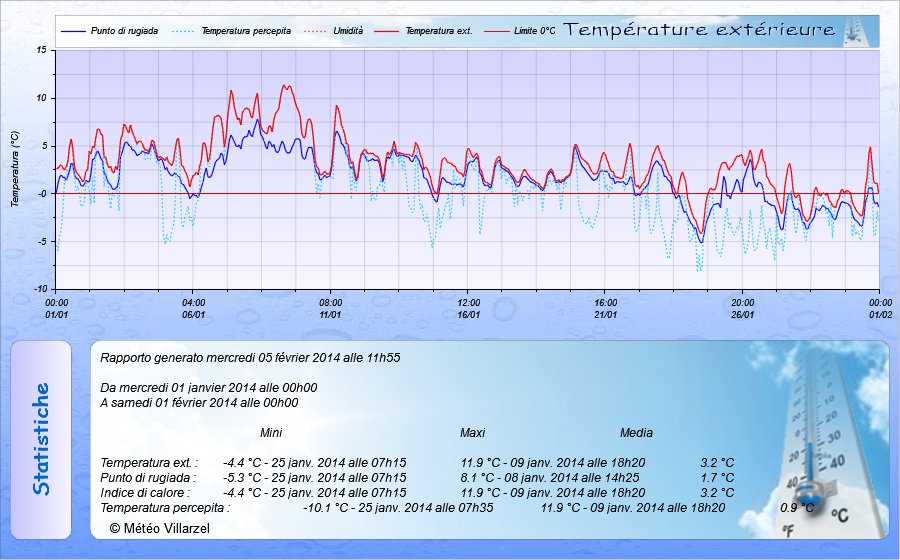The height and width of the screenshot is (560, 900).
Task: Click the 12:00 16/01 time axis label
Action: [468, 307]
